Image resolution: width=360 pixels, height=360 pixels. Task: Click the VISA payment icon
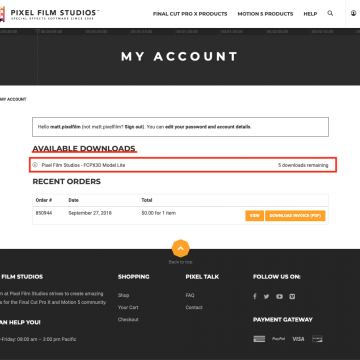(298, 339)
